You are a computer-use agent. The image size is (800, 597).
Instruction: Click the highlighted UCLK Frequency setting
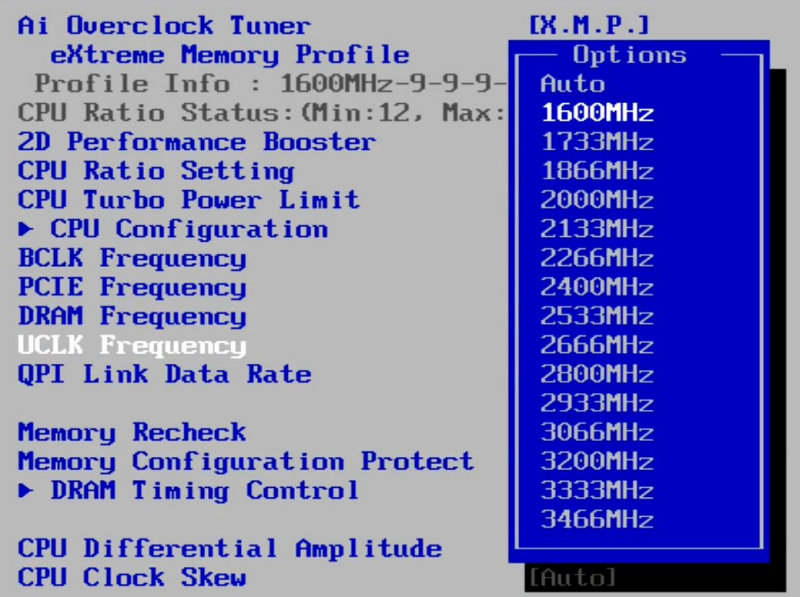(x=132, y=346)
